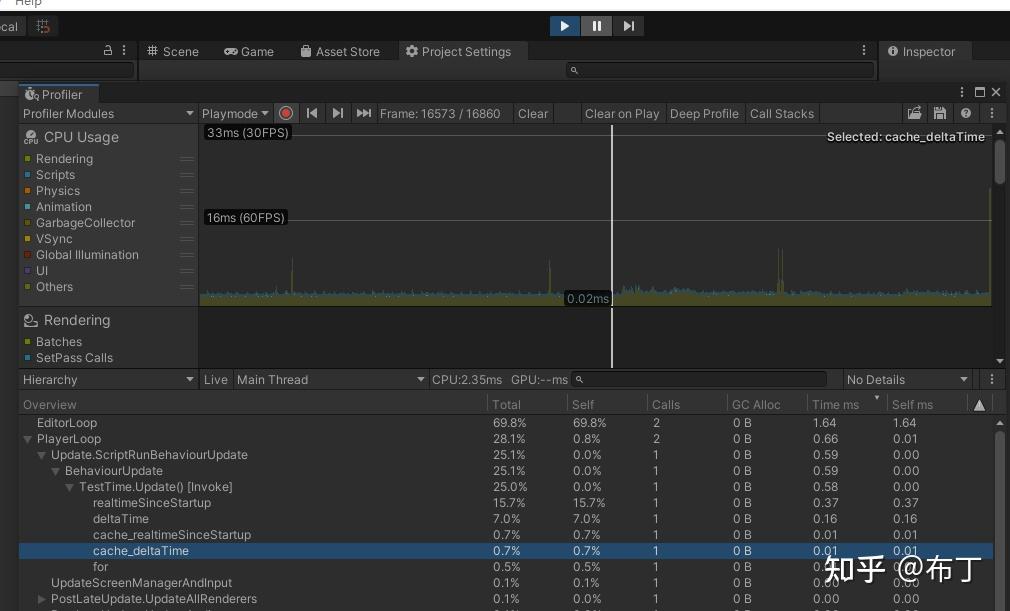Screen dimensions: 1010x611
Task: Click the Rendering module icon
Action: (x=31, y=320)
